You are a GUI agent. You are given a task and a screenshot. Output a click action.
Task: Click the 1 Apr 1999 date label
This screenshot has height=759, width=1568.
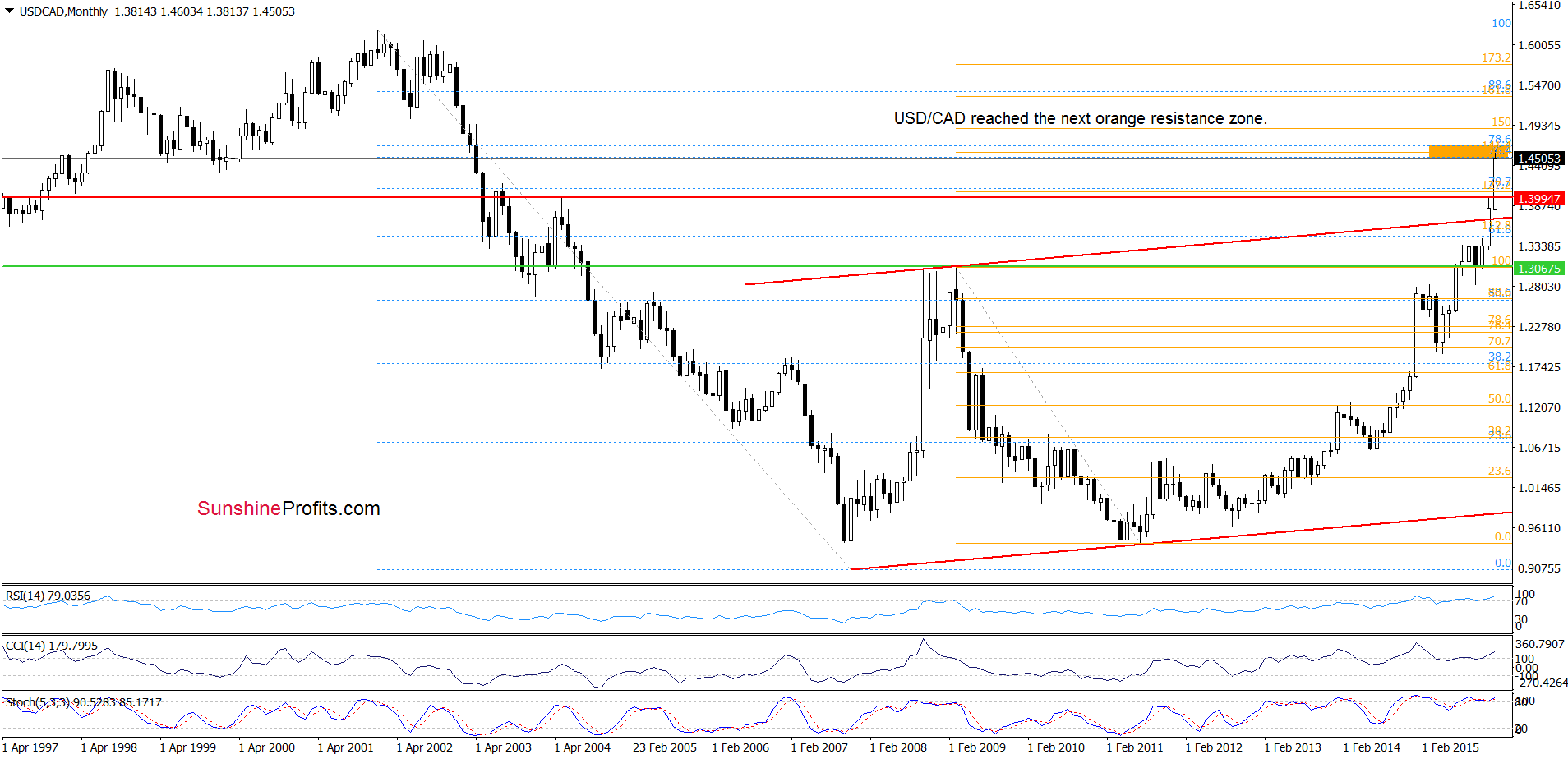(x=188, y=747)
